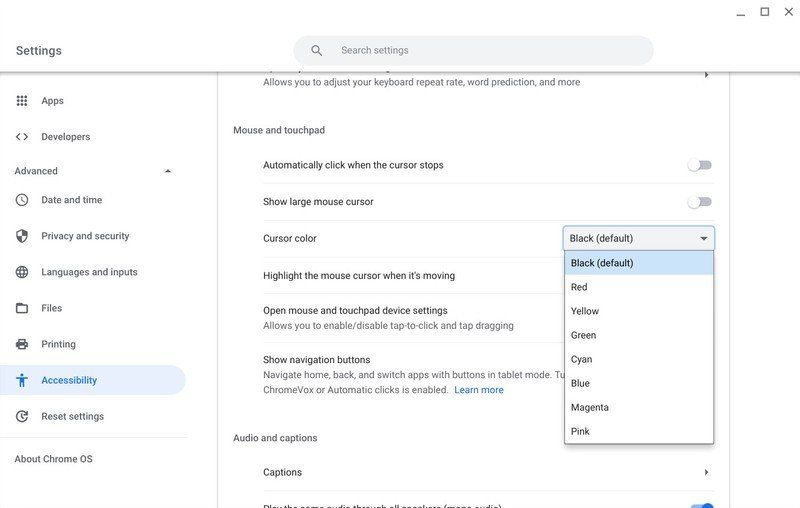Focus the Search settings field
Screen dimensions: 800x508
[x=473, y=50]
